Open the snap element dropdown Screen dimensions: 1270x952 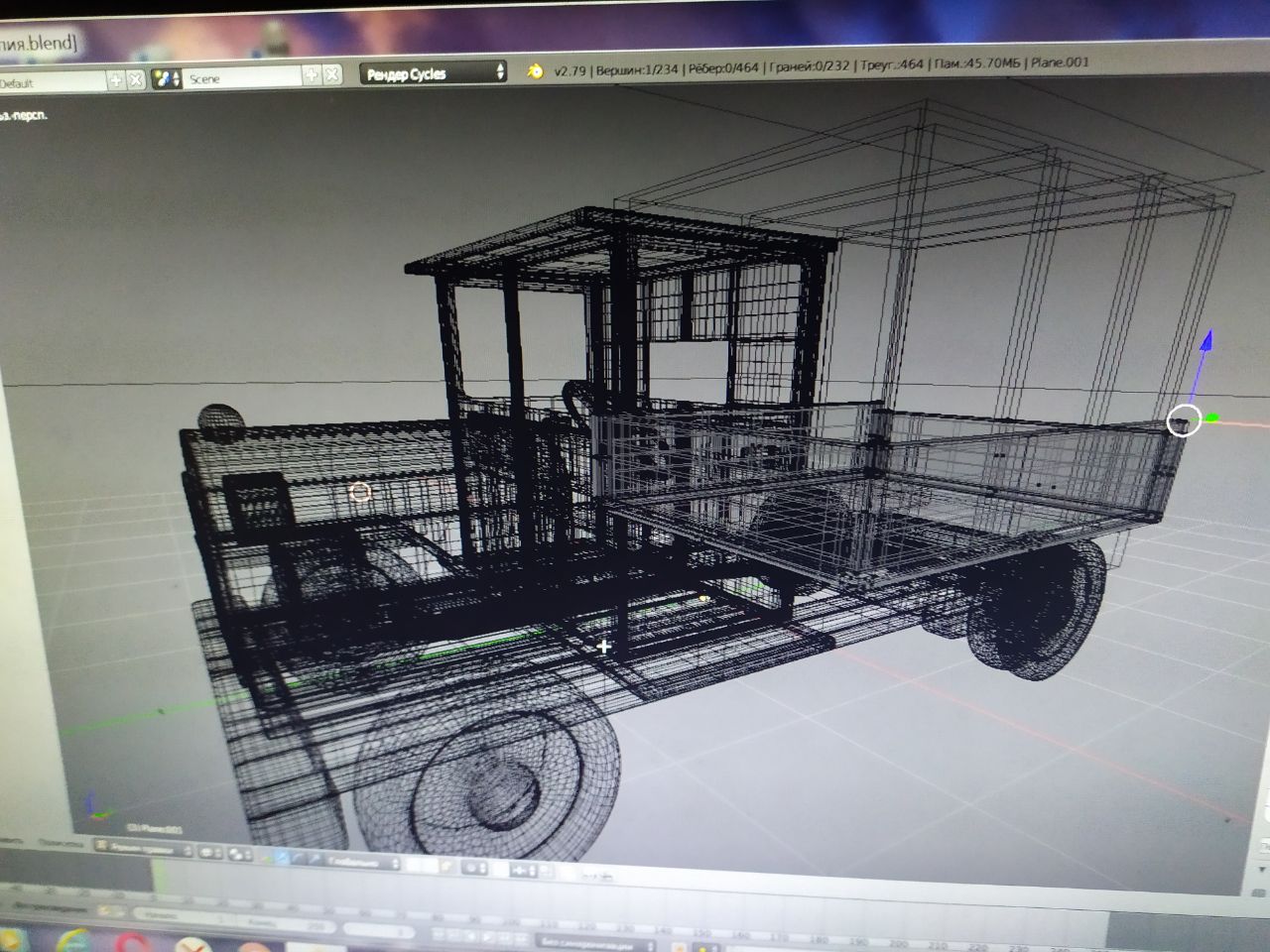(x=523, y=870)
